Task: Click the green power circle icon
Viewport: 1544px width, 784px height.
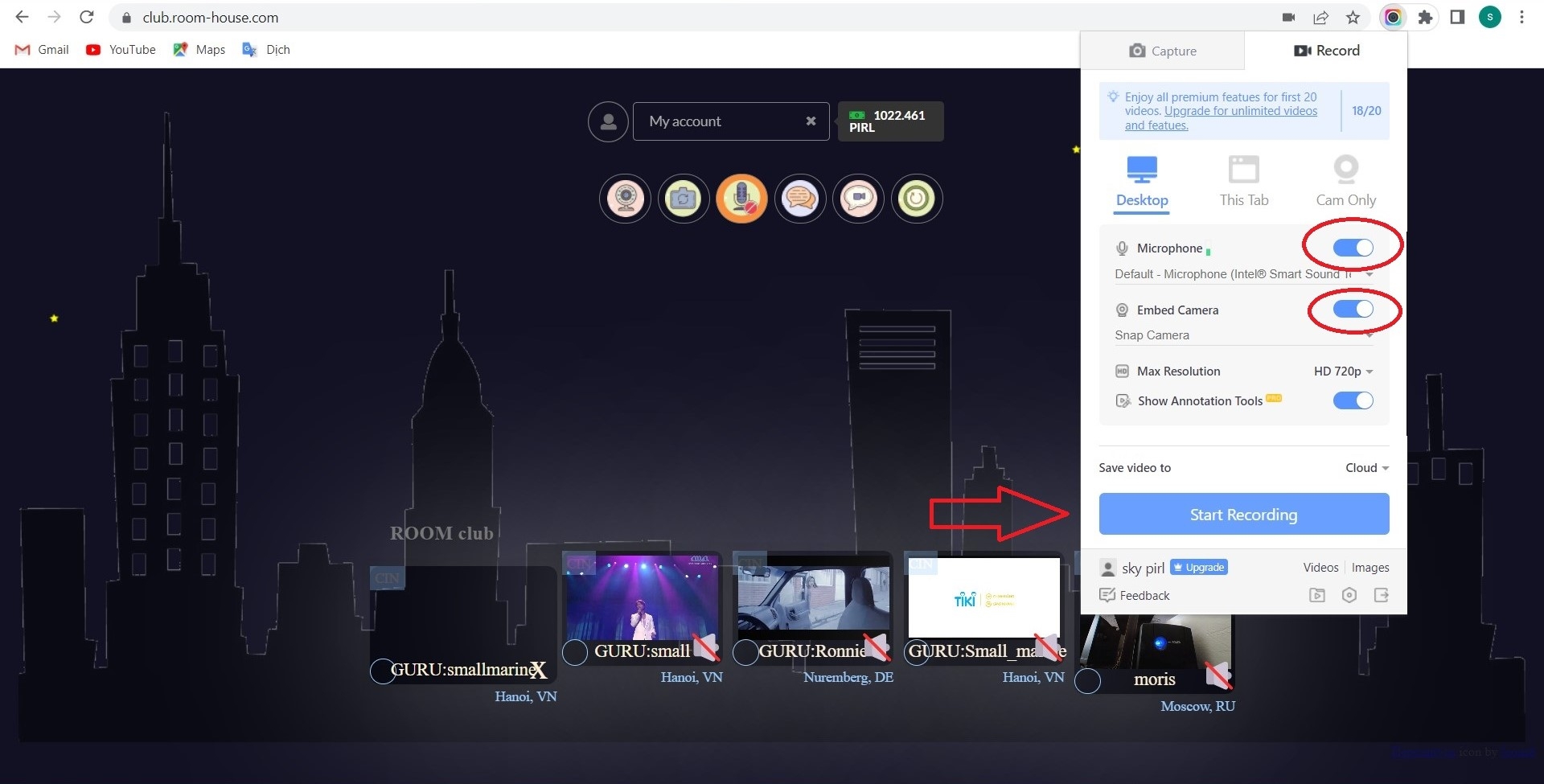Action: [x=917, y=198]
